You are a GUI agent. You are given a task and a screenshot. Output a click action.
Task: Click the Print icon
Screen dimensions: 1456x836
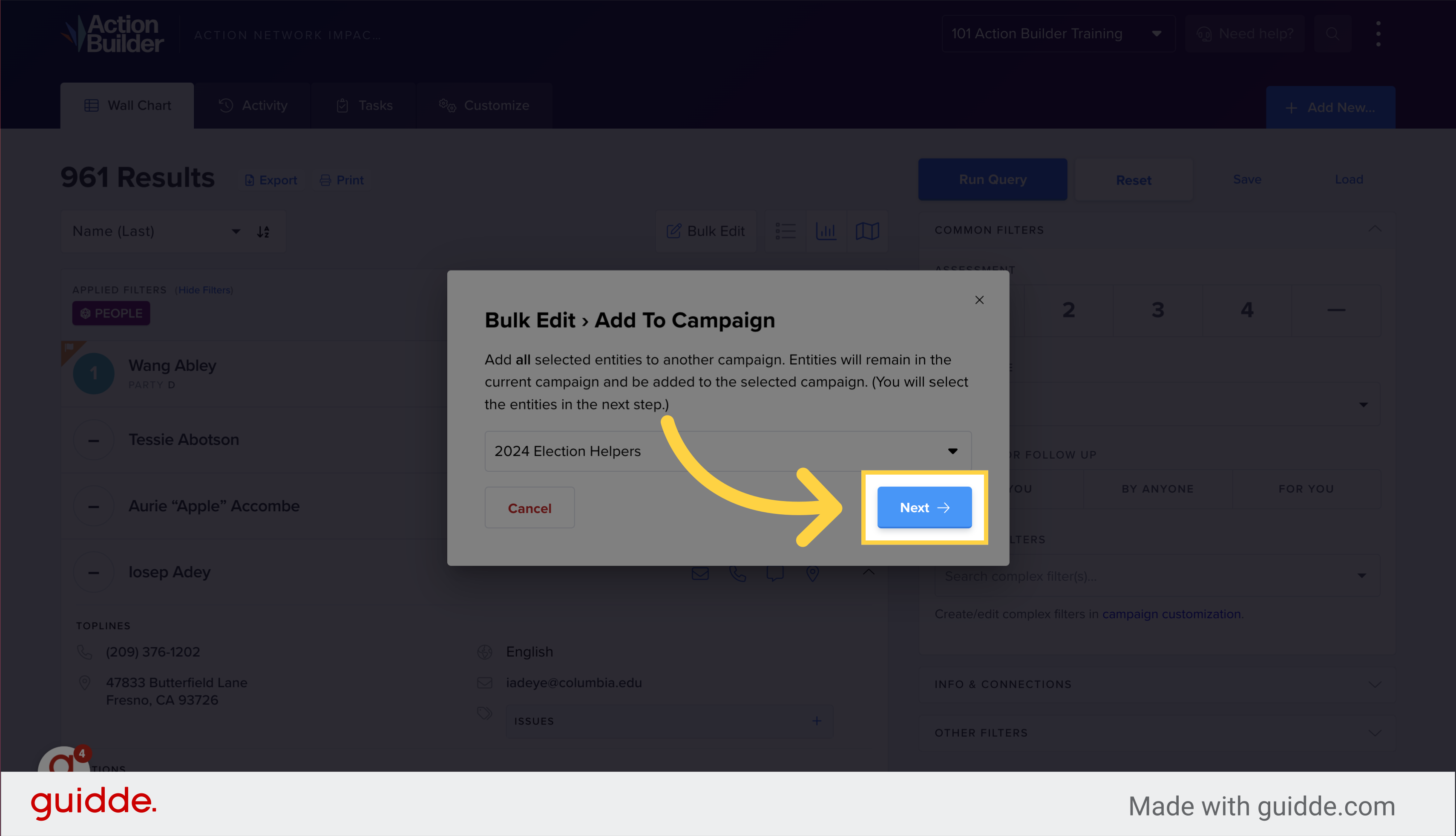[x=325, y=180]
